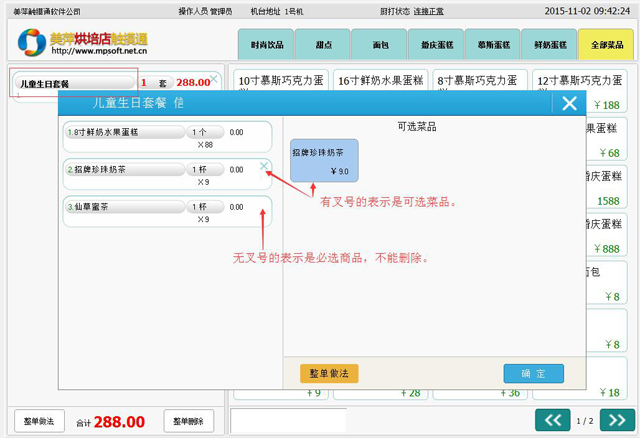640x438 pixels.
Task: Open the 面包 category tab
Action: coord(379,45)
